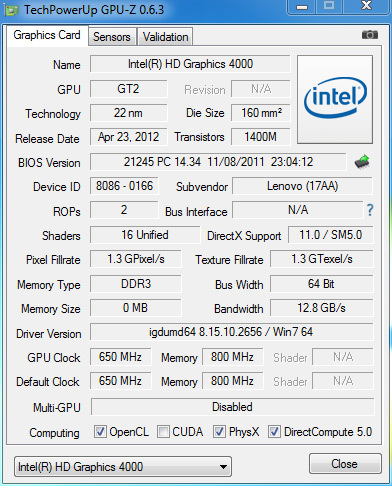Click the Driver Version field
This screenshot has height=486, width=392.
(231, 332)
